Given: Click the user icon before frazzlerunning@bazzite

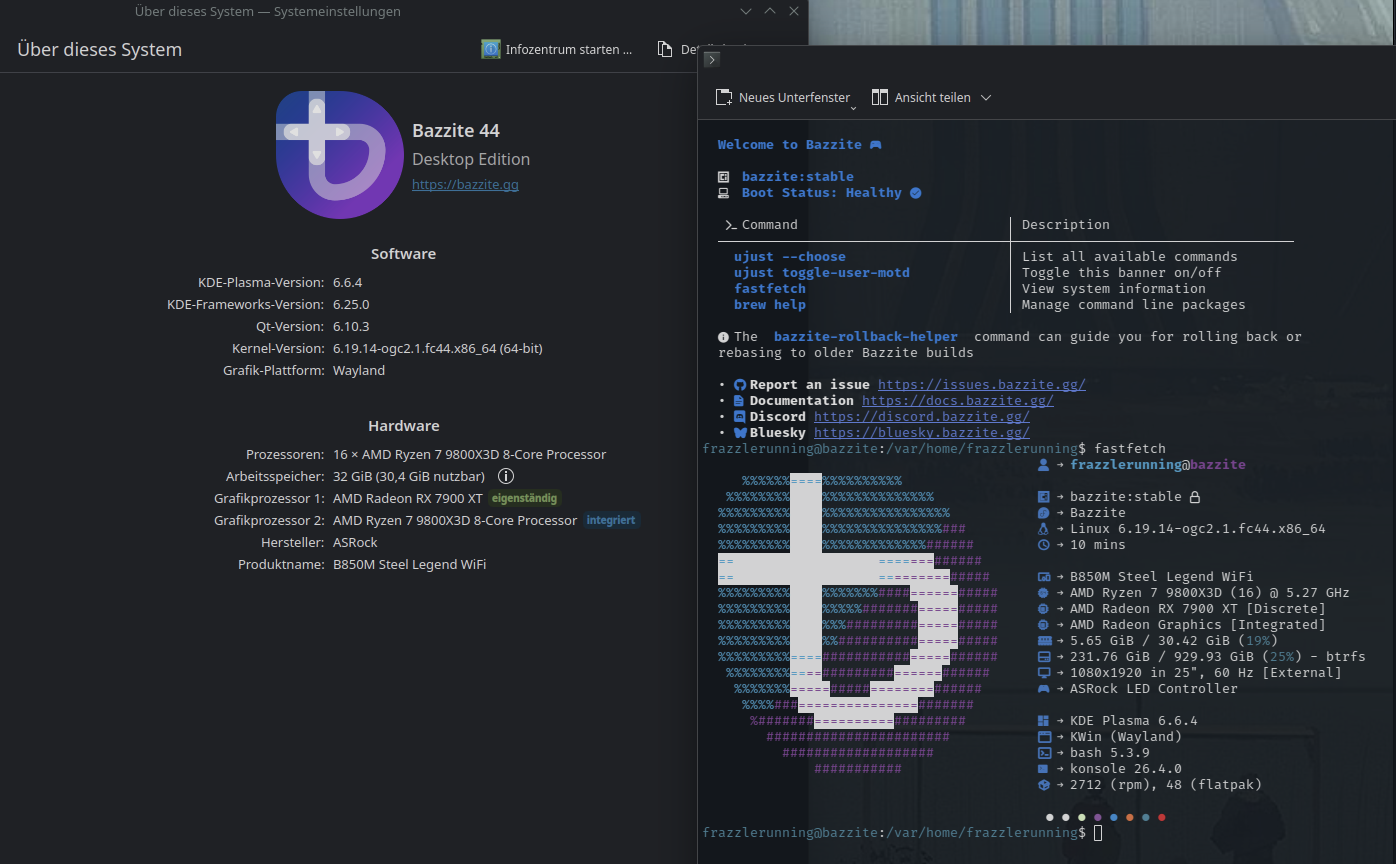Looking at the screenshot, I should 1044,465.
